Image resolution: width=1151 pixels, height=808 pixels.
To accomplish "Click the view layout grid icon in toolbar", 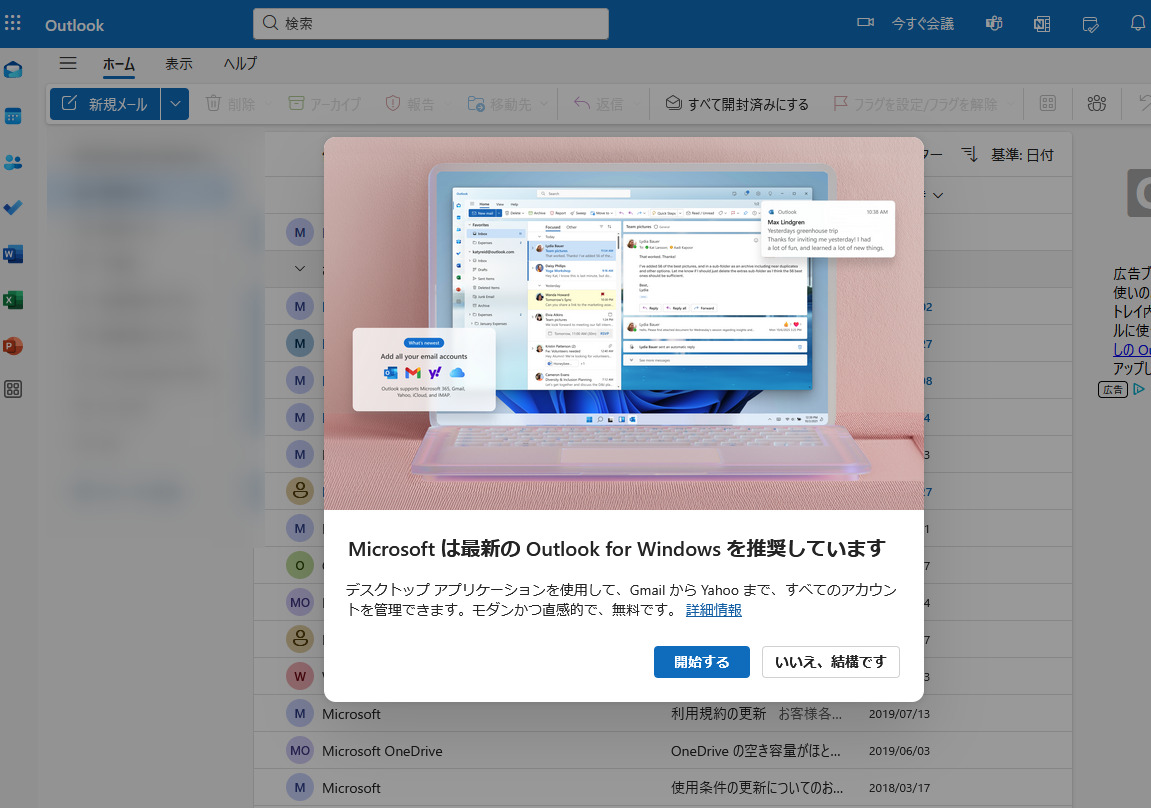I will pos(1047,103).
